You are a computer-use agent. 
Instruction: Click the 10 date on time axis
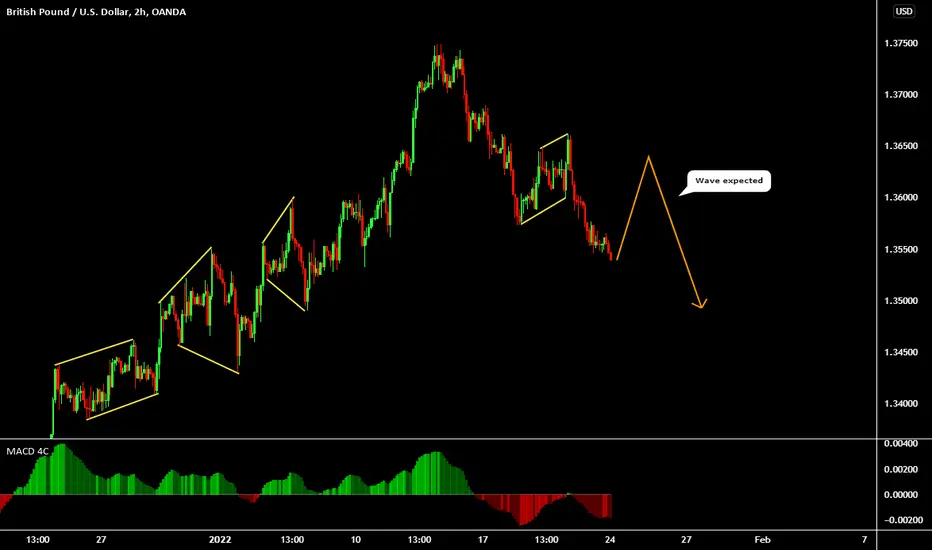[355, 540]
